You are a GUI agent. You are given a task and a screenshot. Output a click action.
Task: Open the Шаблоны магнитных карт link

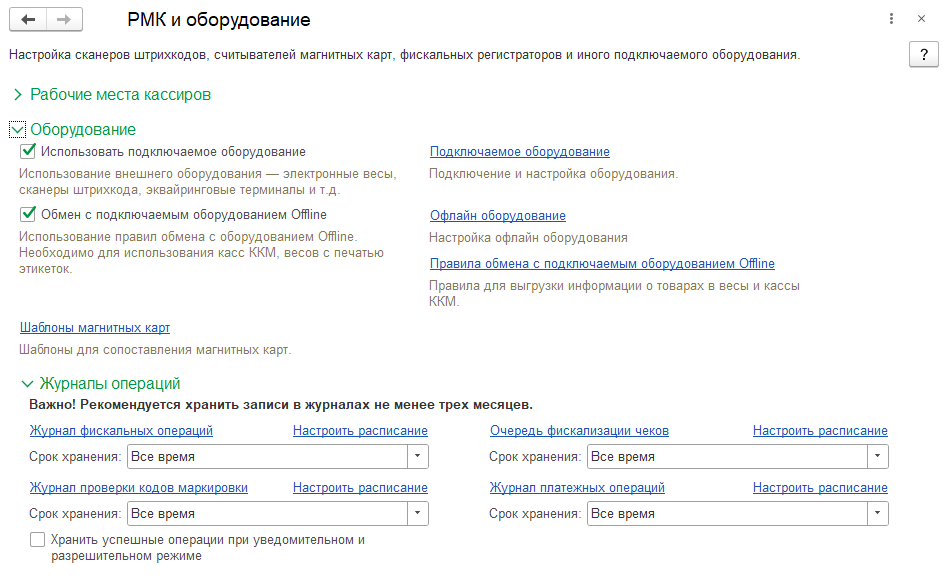click(95, 328)
